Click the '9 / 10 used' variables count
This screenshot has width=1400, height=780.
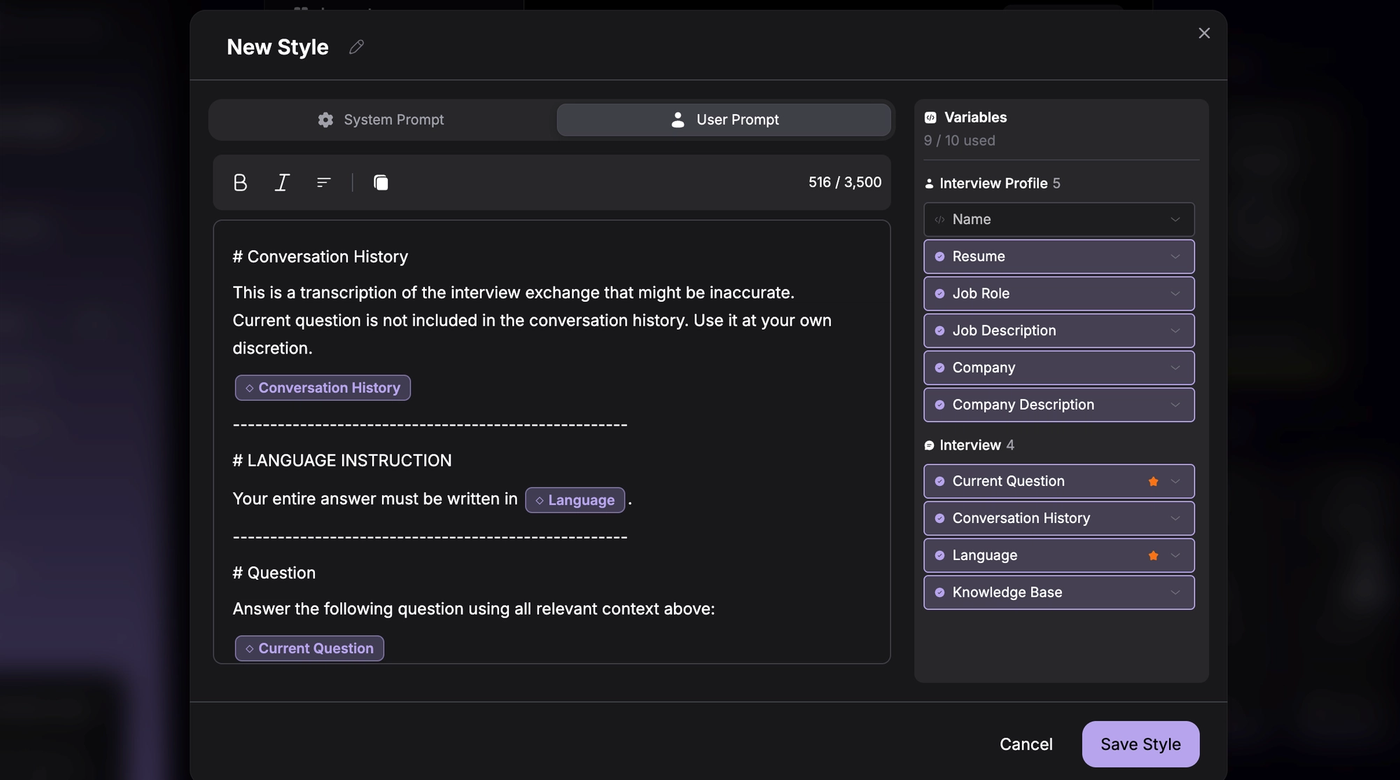(x=960, y=141)
